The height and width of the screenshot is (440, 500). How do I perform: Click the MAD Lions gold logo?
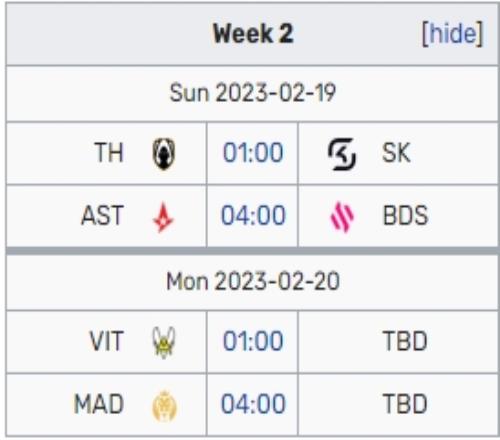pyautogui.click(x=164, y=405)
